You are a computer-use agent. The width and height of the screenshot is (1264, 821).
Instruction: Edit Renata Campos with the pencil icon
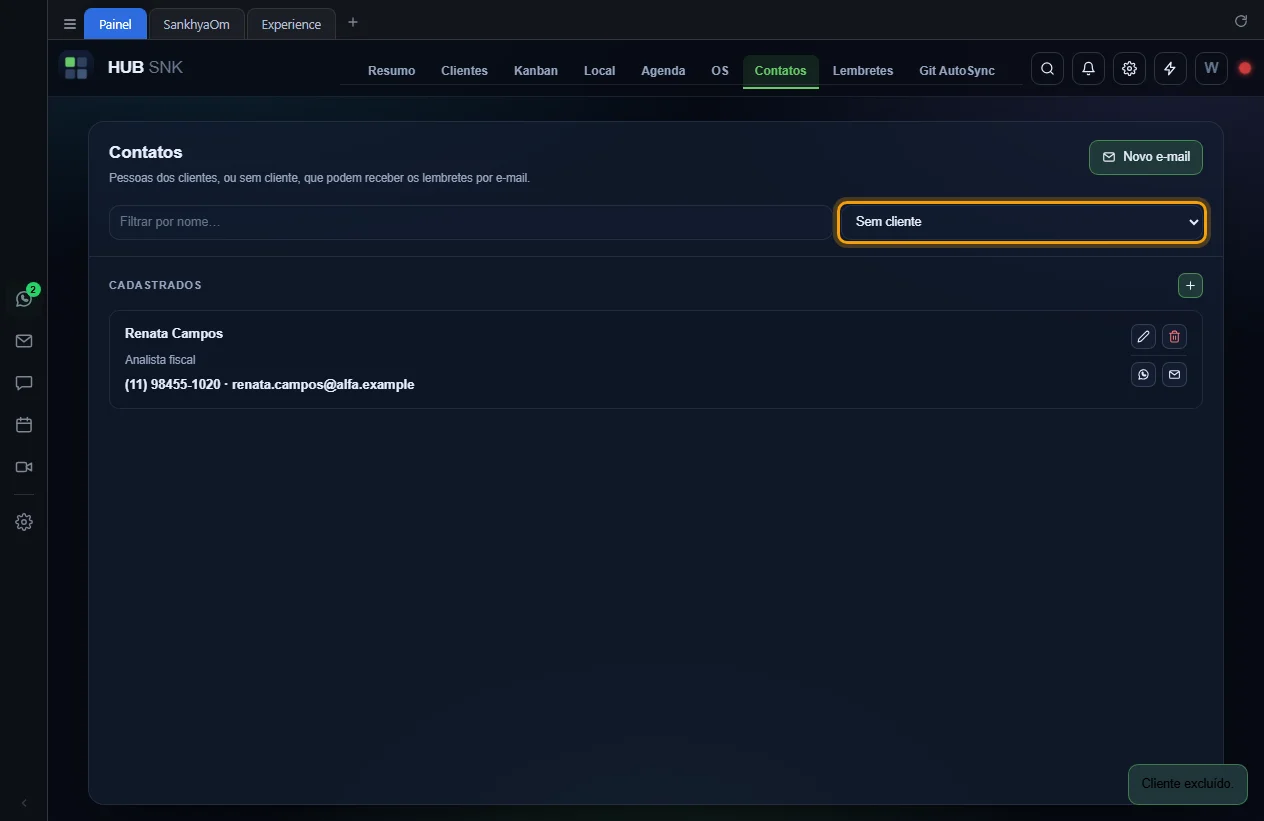(x=1143, y=337)
